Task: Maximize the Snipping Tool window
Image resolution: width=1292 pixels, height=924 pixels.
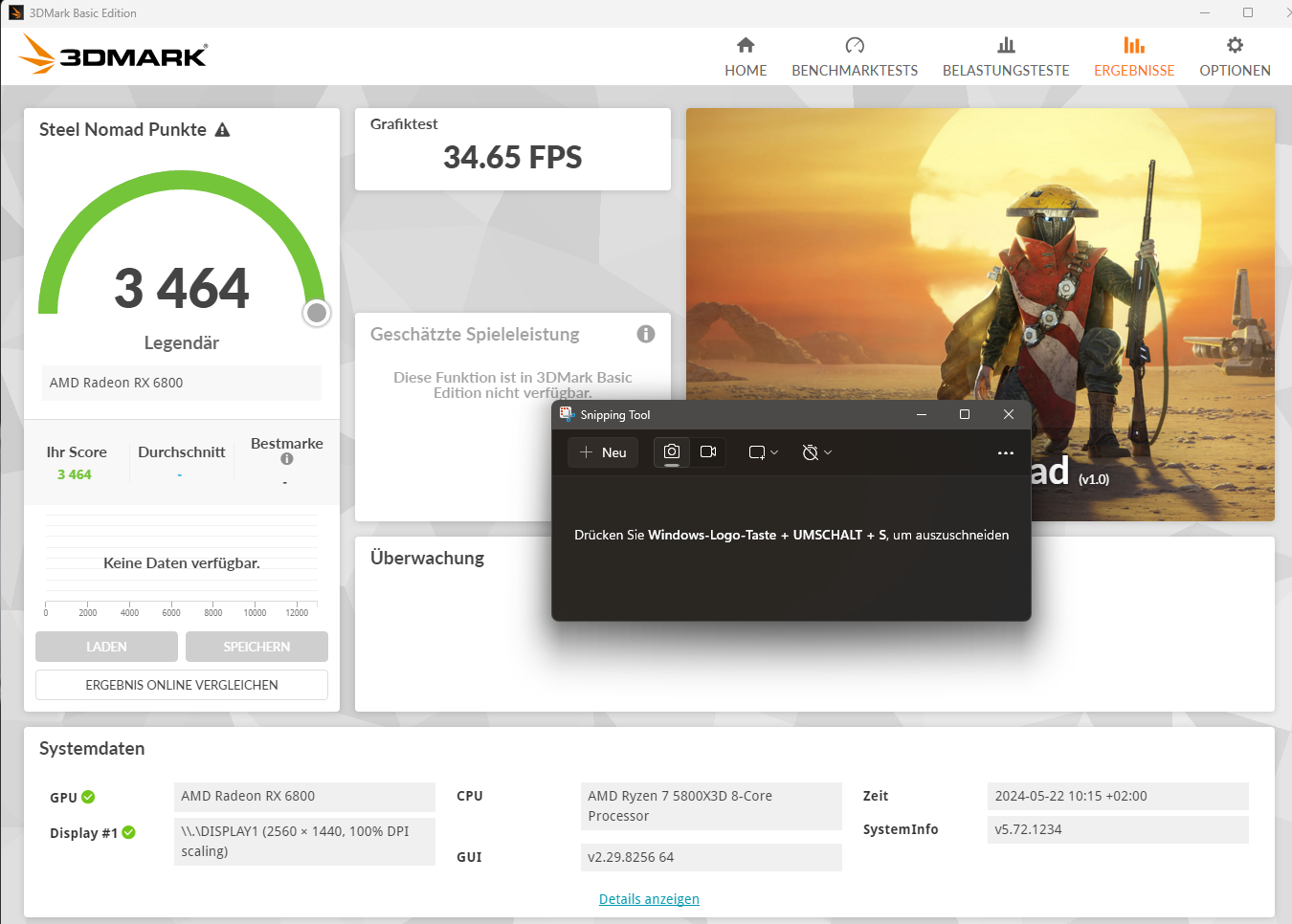Action: click(x=965, y=414)
